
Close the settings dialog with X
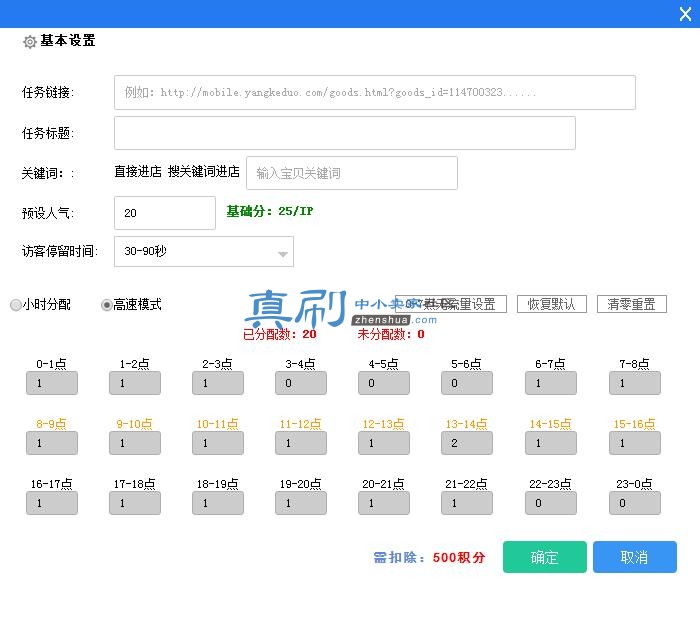tap(686, 14)
